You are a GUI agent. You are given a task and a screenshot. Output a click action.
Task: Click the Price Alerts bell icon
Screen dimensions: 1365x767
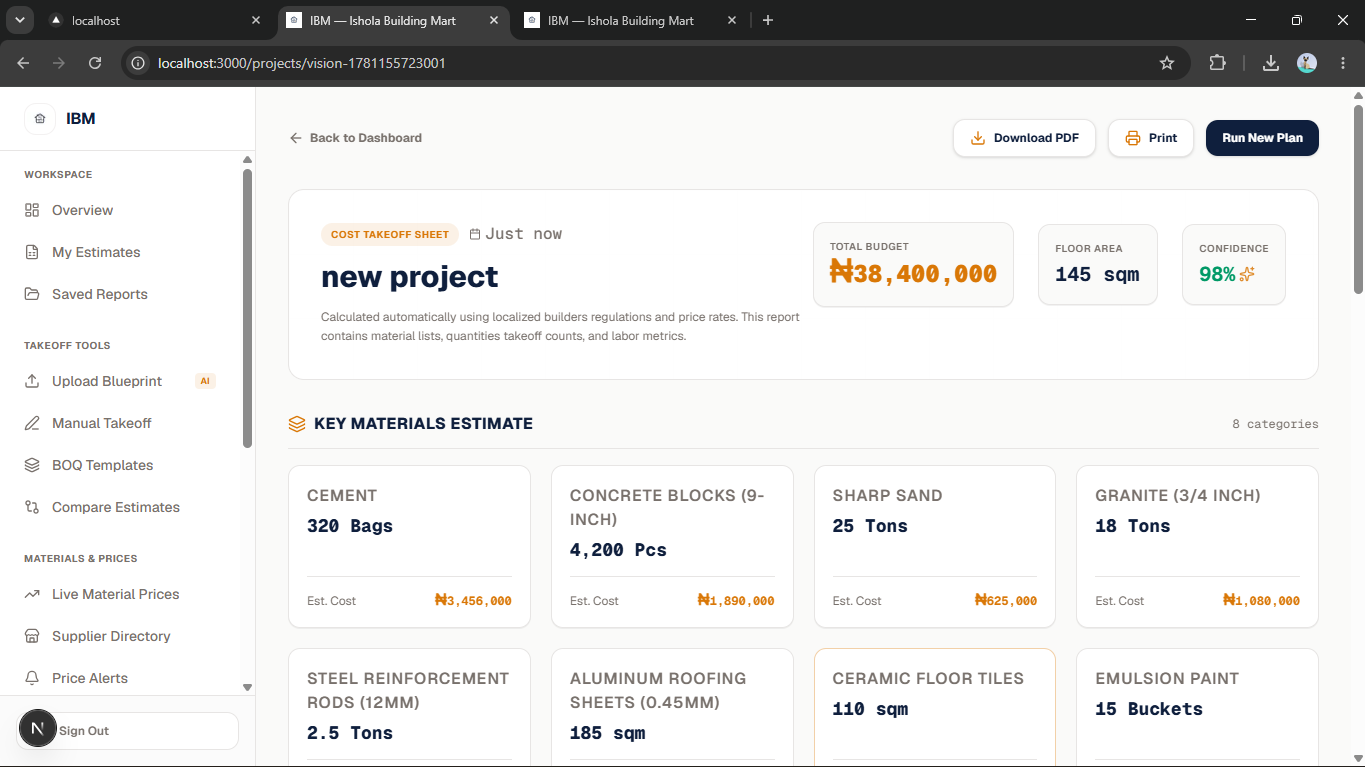(32, 678)
